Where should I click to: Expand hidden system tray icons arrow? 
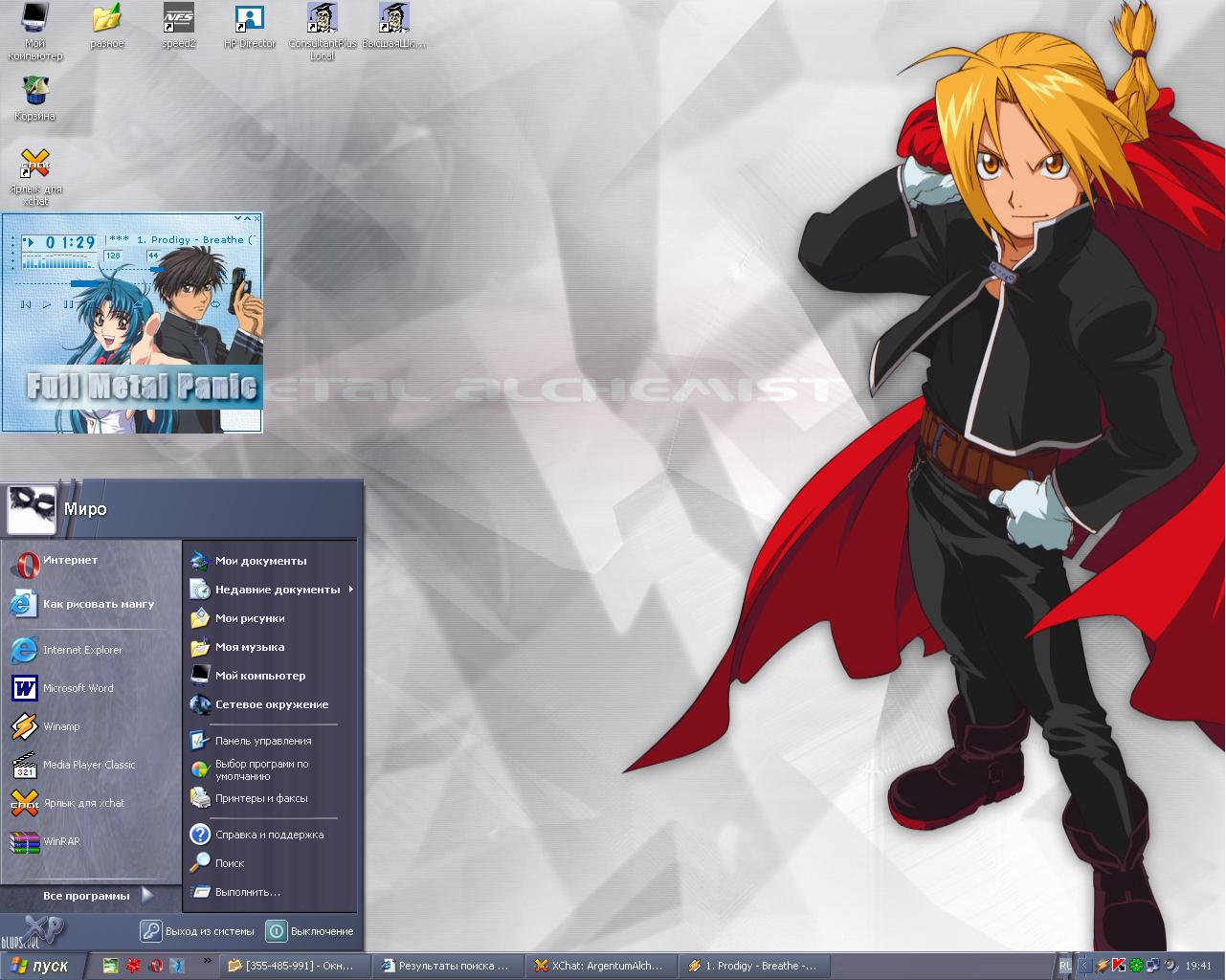click(1084, 966)
